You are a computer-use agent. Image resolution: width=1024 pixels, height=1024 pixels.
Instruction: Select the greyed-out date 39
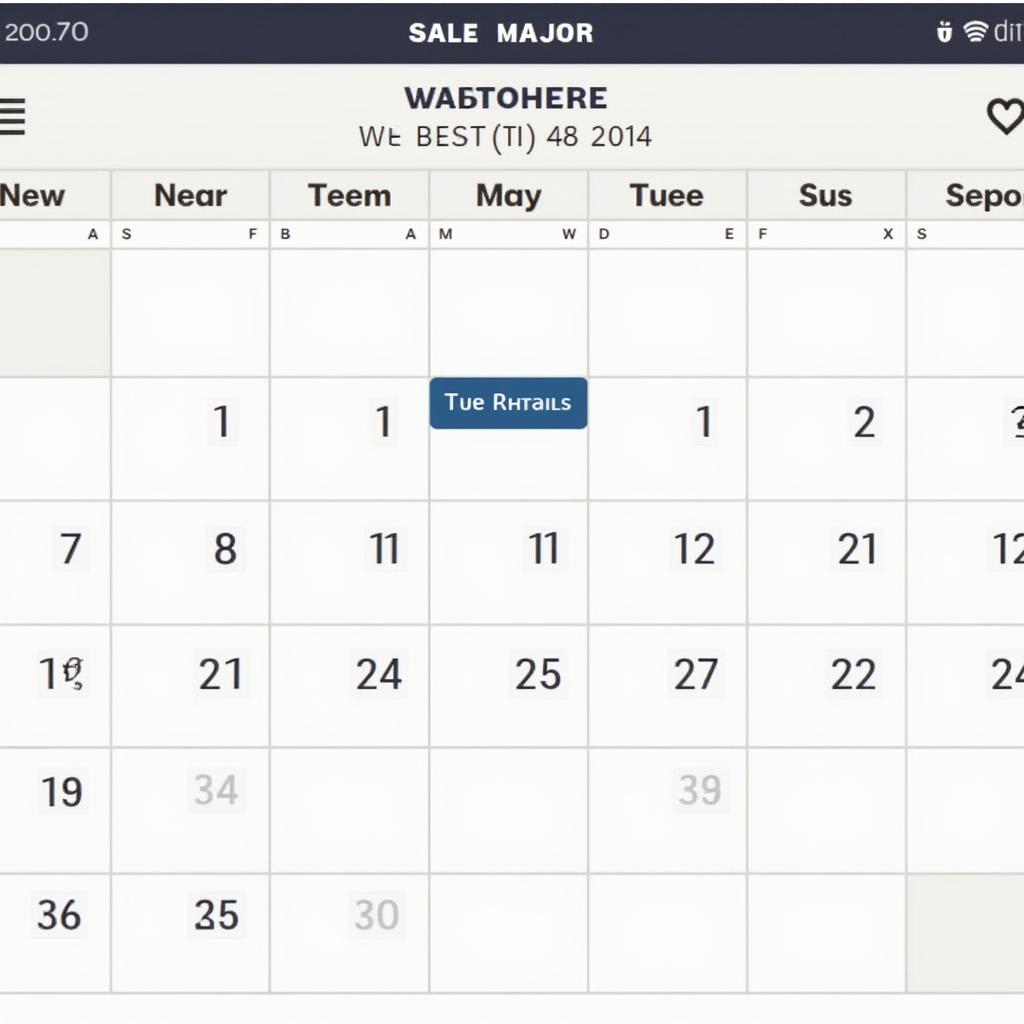coord(700,791)
